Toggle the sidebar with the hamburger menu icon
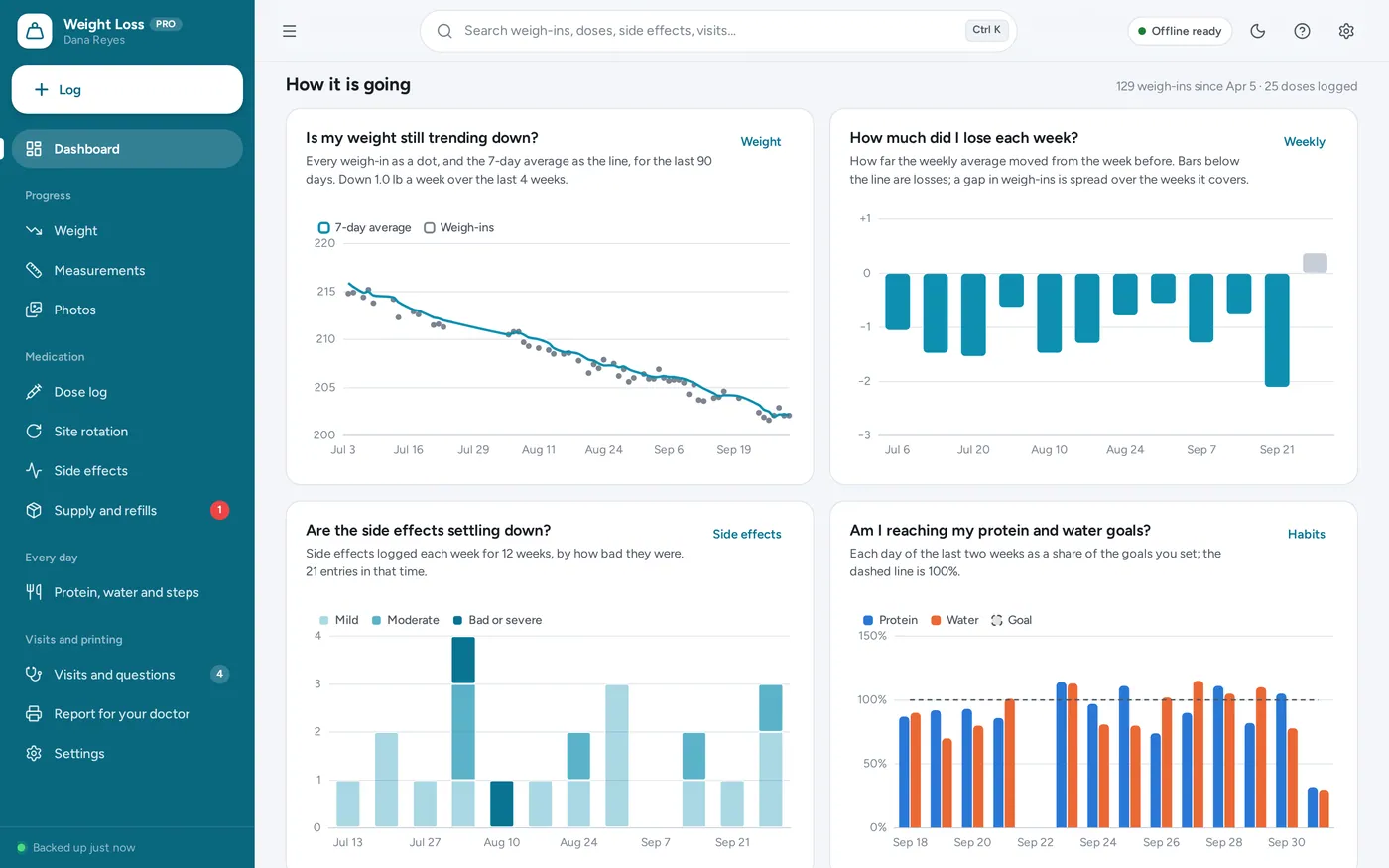The height and width of the screenshot is (868, 1389). pos(290,31)
